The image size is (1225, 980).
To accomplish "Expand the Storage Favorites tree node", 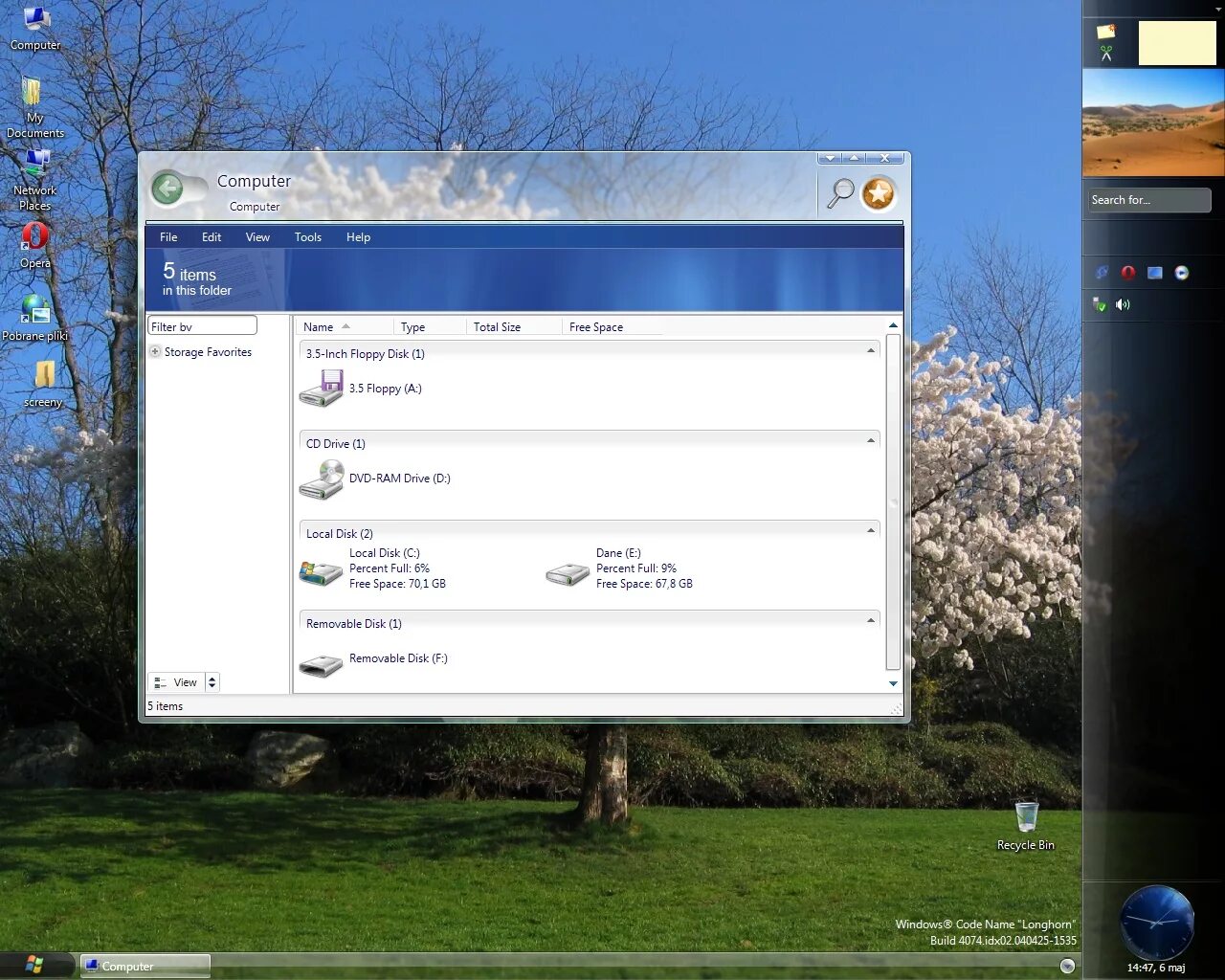I will click(x=155, y=352).
